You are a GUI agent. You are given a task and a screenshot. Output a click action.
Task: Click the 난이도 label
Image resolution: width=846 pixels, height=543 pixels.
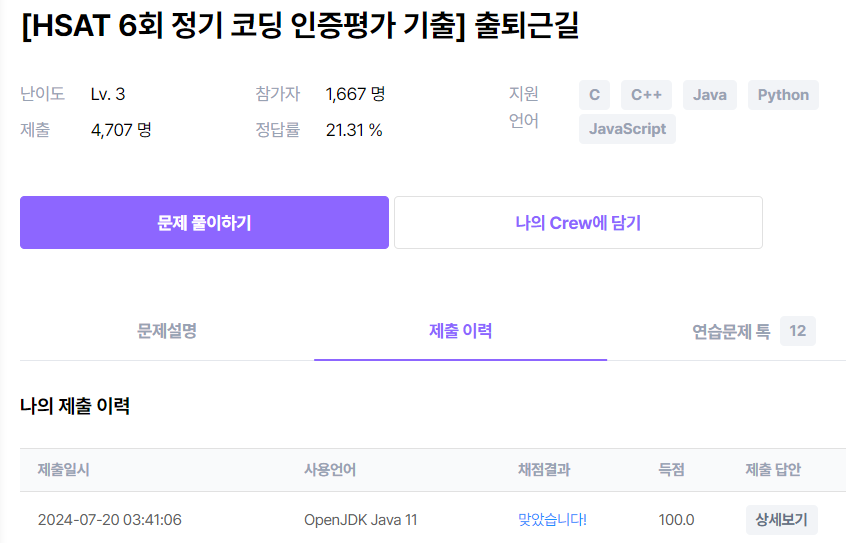[42, 94]
